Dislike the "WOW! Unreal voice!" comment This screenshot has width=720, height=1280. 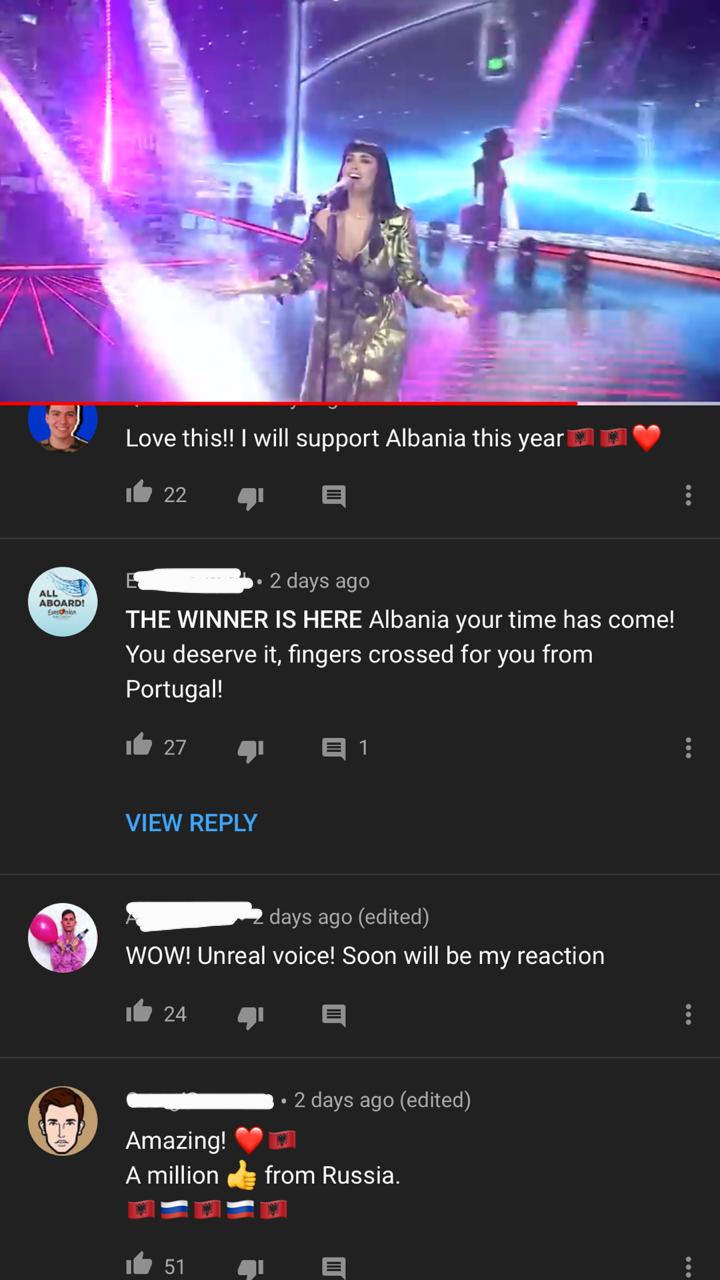pos(250,1015)
